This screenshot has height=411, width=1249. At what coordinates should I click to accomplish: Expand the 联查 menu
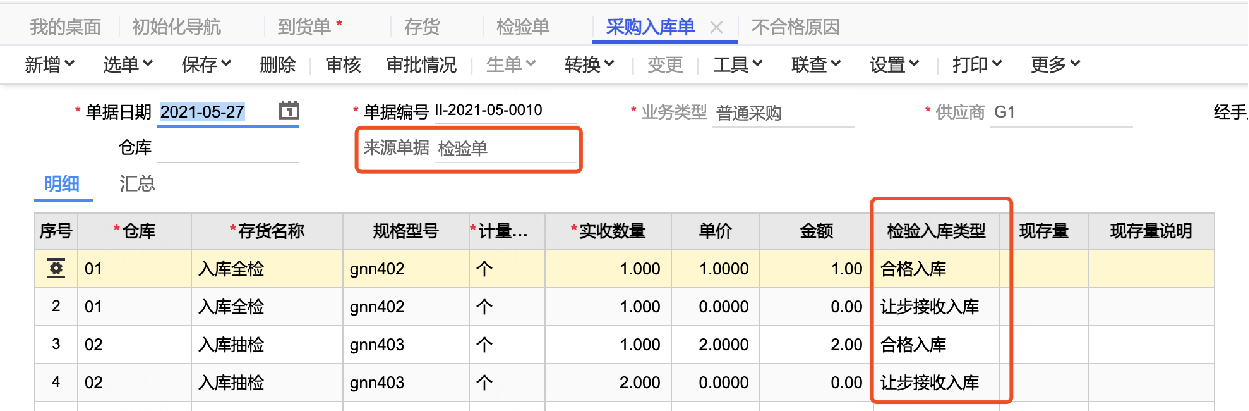(x=817, y=65)
